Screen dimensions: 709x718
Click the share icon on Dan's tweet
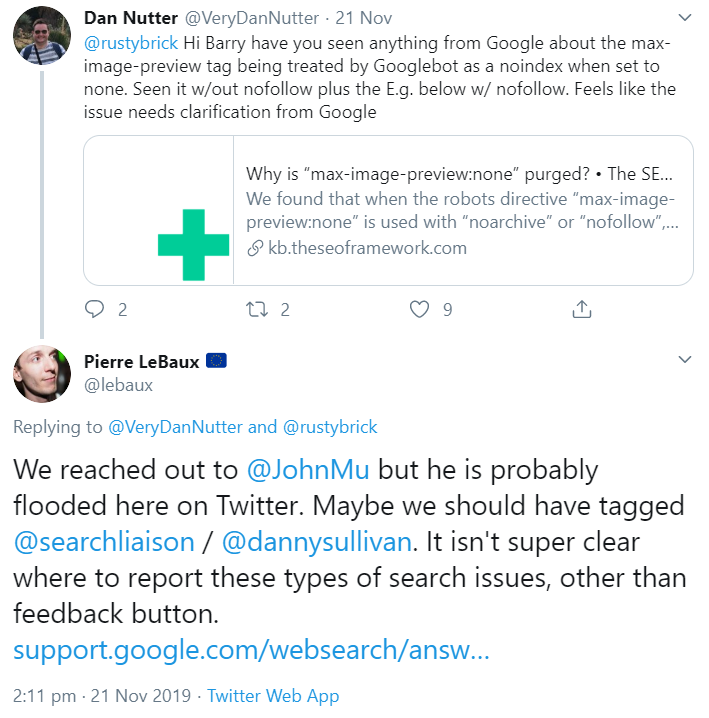[x=582, y=310]
